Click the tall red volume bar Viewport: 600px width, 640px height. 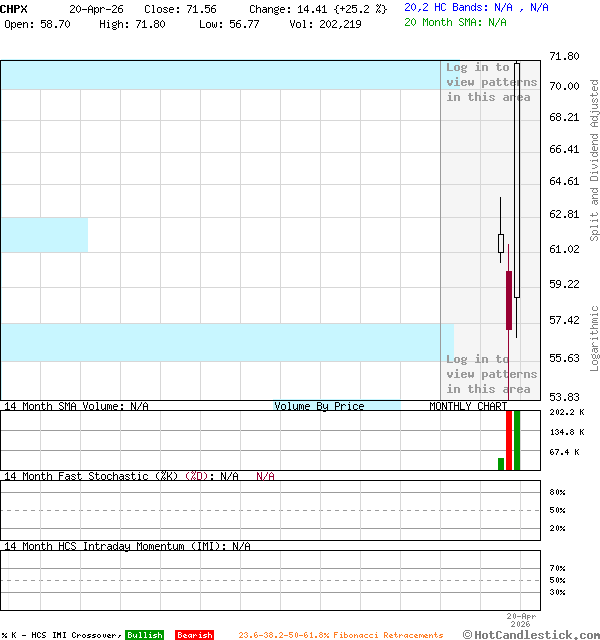pyautogui.click(x=509, y=440)
